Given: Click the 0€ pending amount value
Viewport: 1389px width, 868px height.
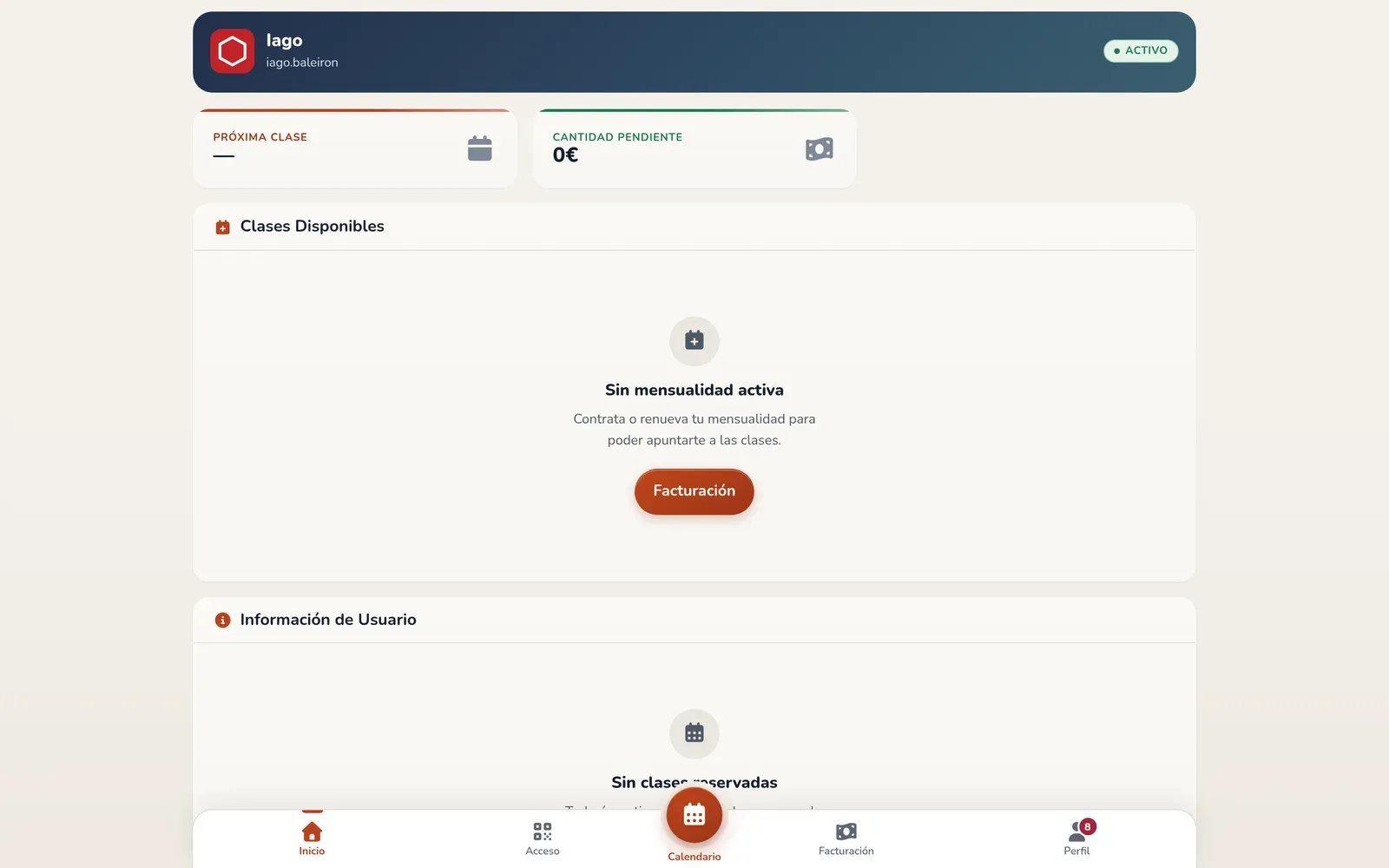Looking at the screenshot, I should coord(565,155).
